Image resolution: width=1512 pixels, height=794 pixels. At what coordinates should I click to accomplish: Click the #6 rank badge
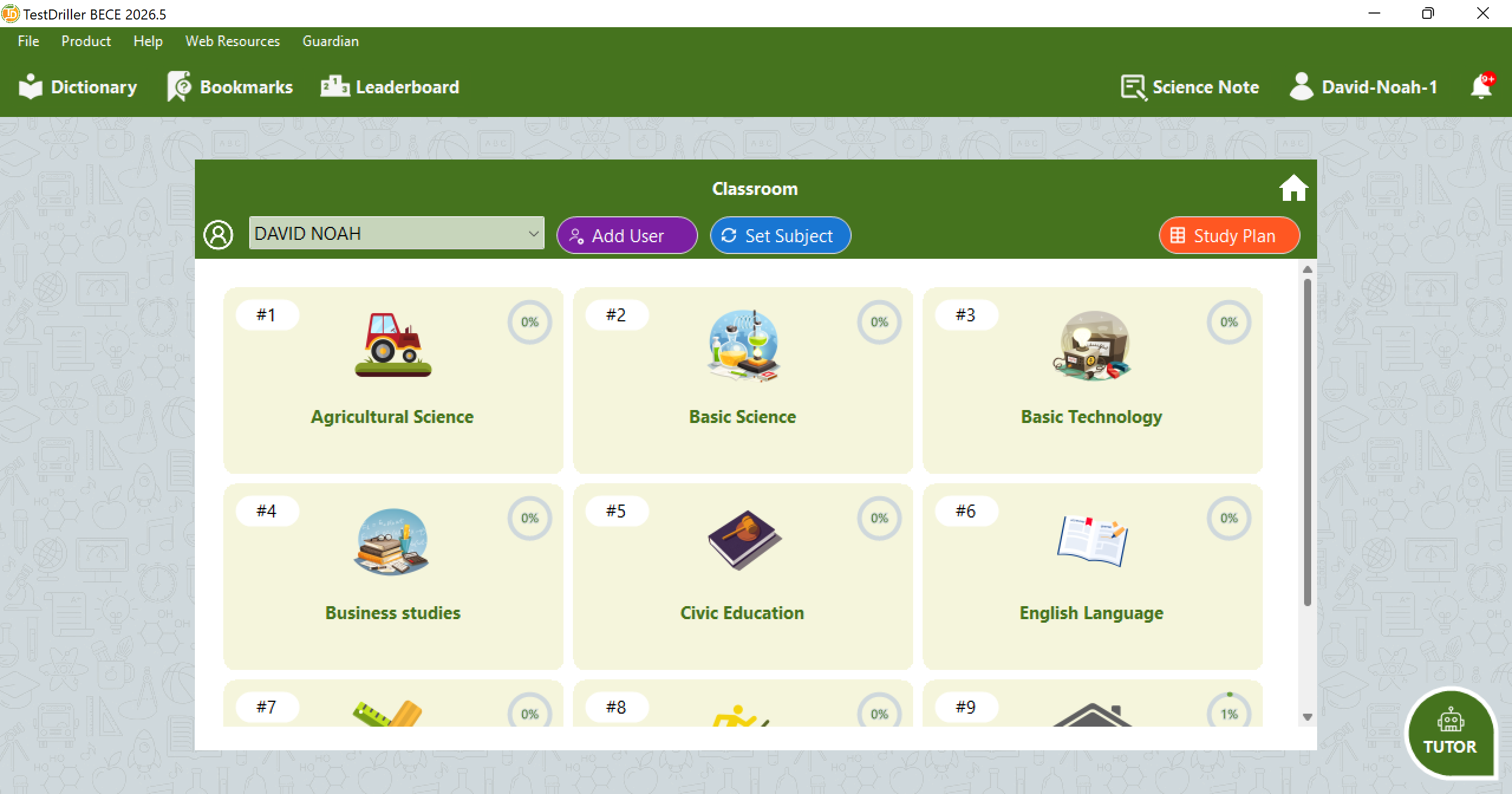pos(966,511)
